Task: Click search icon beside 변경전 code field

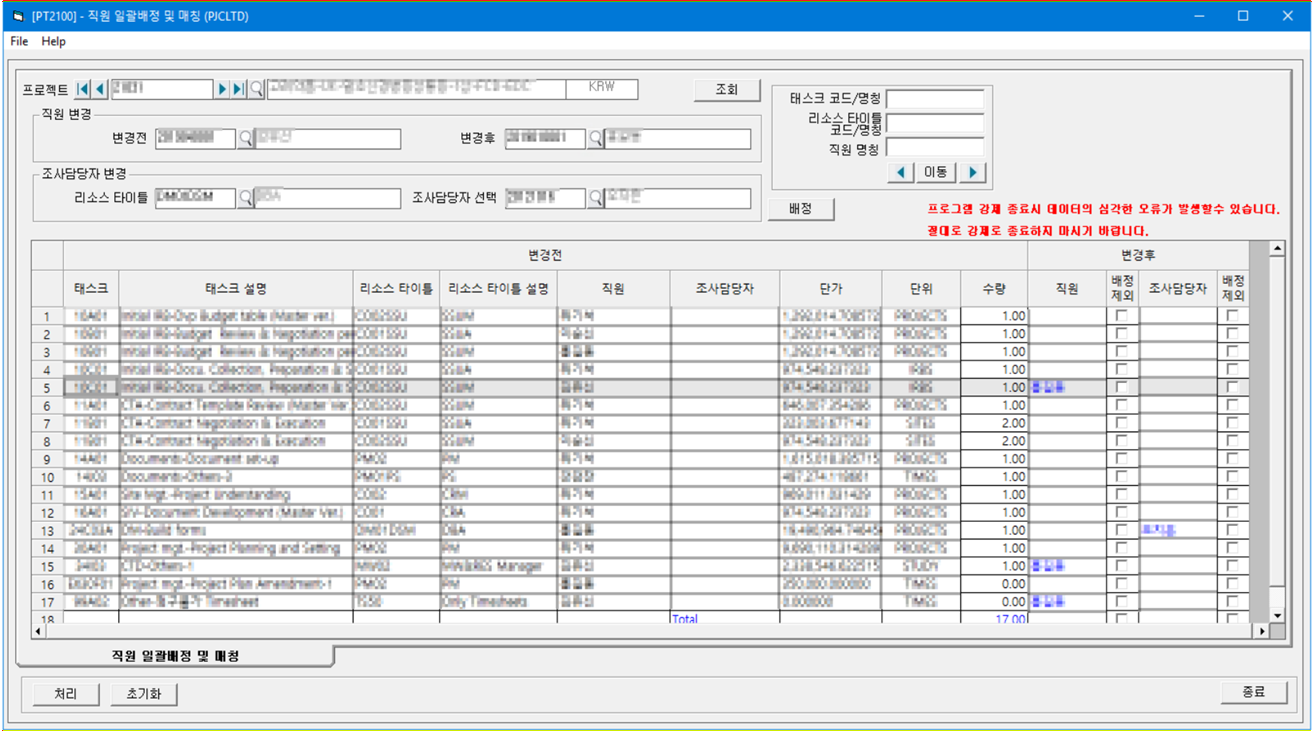Action: coord(245,139)
